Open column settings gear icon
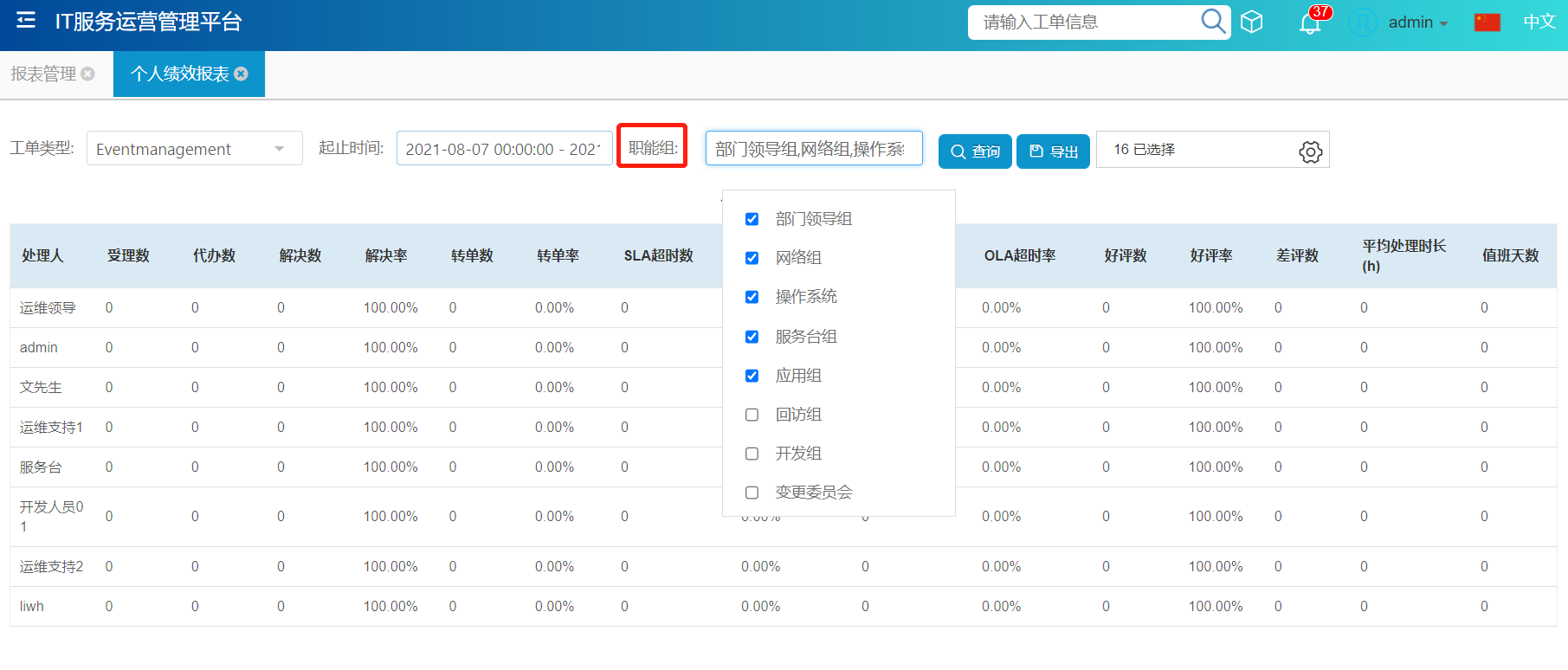This screenshot has width=1568, height=670. point(1310,151)
